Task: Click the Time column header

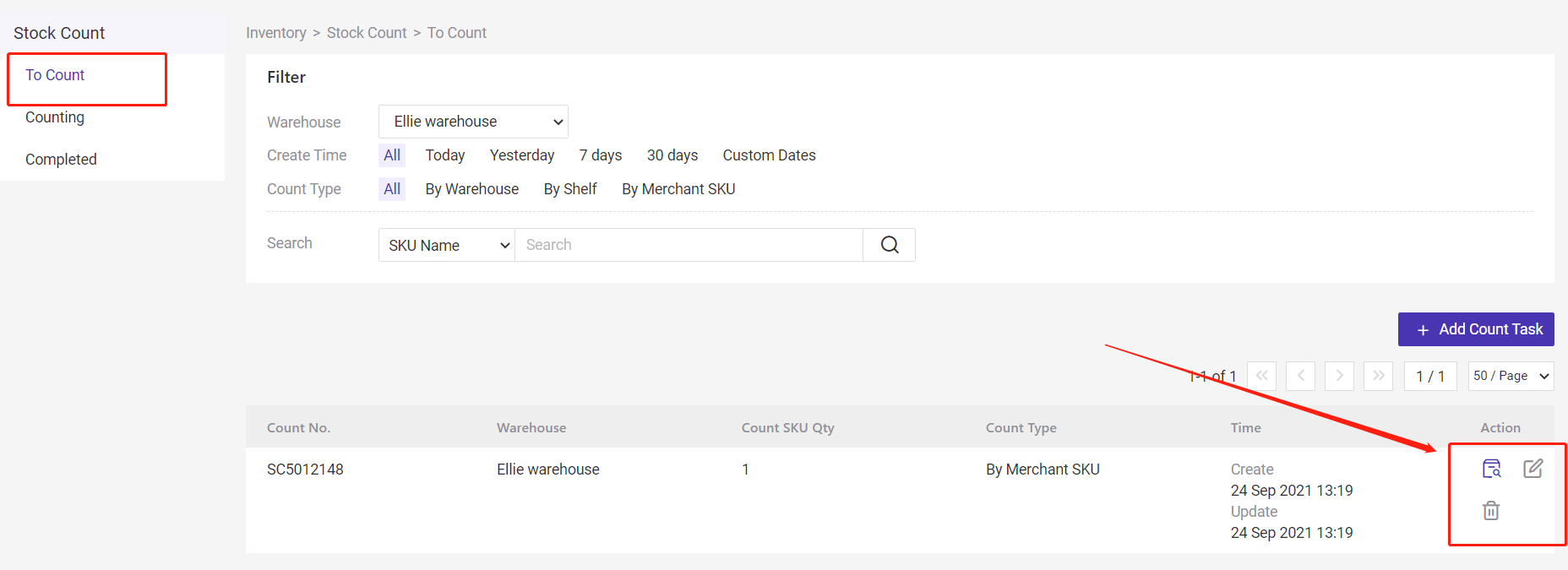Action: [1246, 428]
